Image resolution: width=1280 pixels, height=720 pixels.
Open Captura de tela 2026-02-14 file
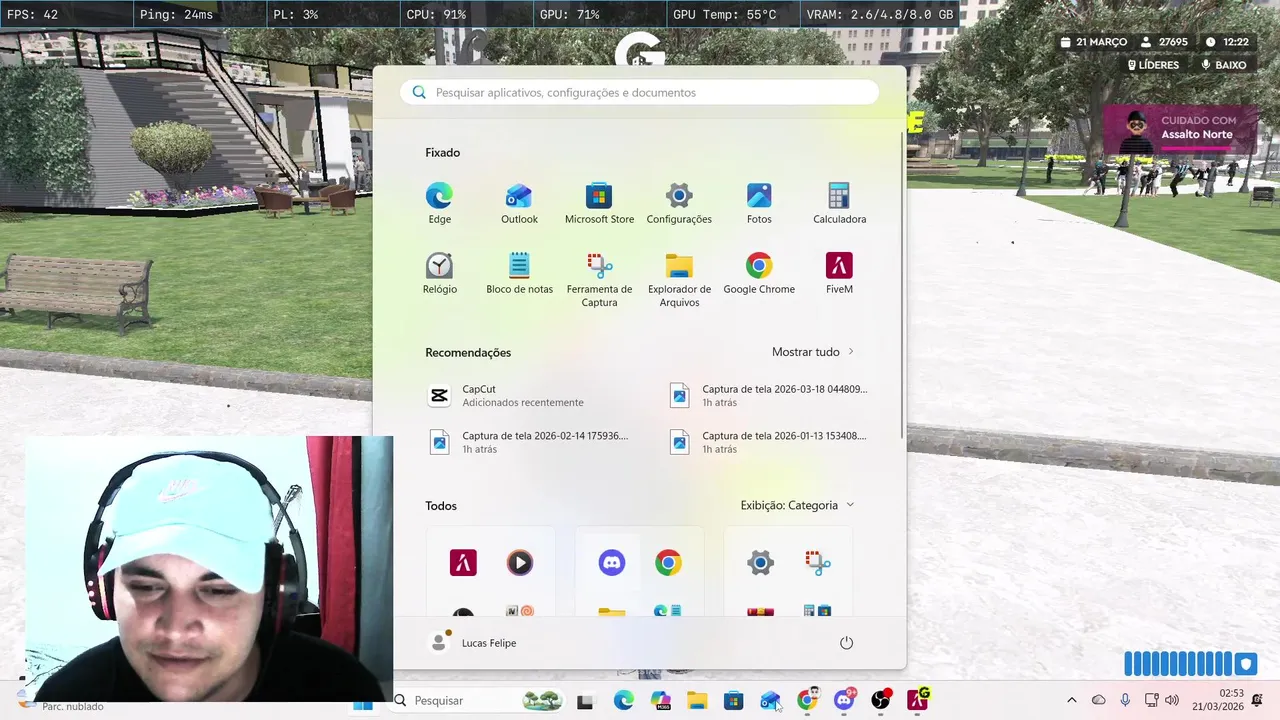(530, 442)
